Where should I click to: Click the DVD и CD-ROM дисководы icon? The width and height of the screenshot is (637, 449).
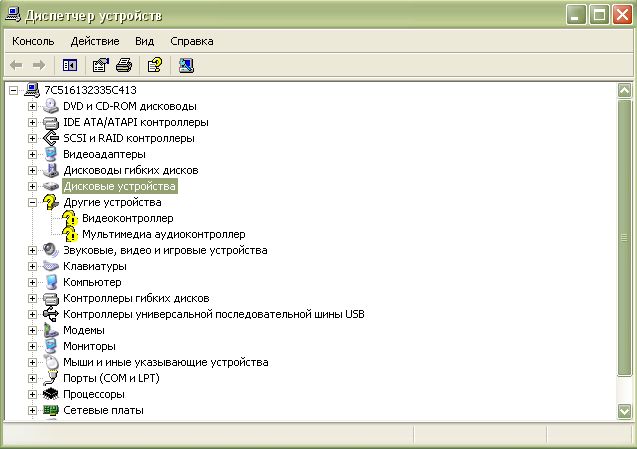click(51, 106)
